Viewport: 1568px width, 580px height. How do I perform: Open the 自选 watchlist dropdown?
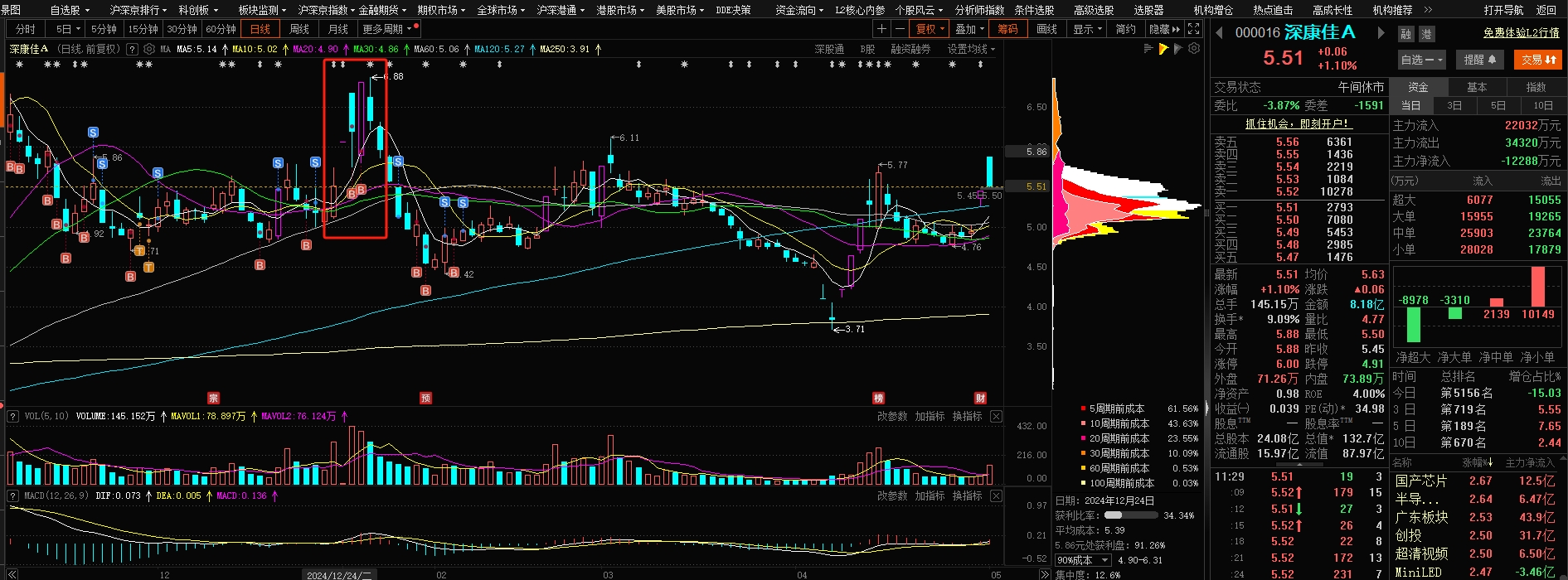click(1422, 60)
